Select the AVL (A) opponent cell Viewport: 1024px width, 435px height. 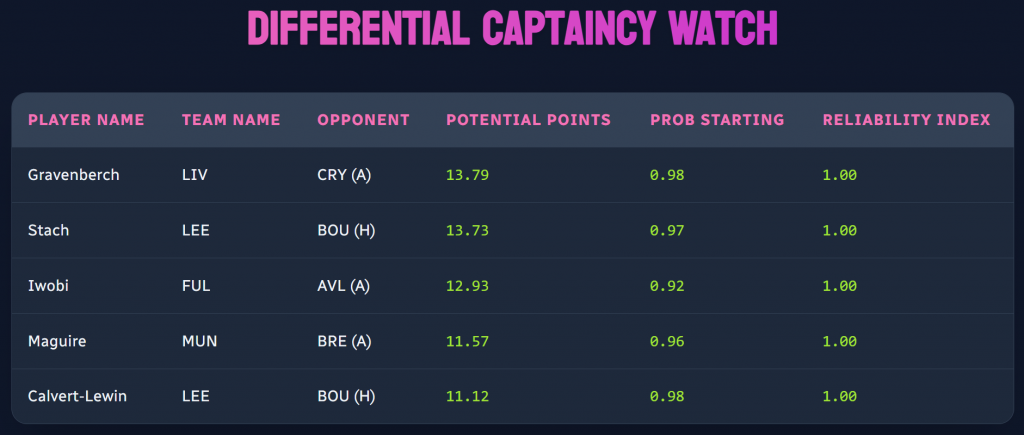pos(343,286)
